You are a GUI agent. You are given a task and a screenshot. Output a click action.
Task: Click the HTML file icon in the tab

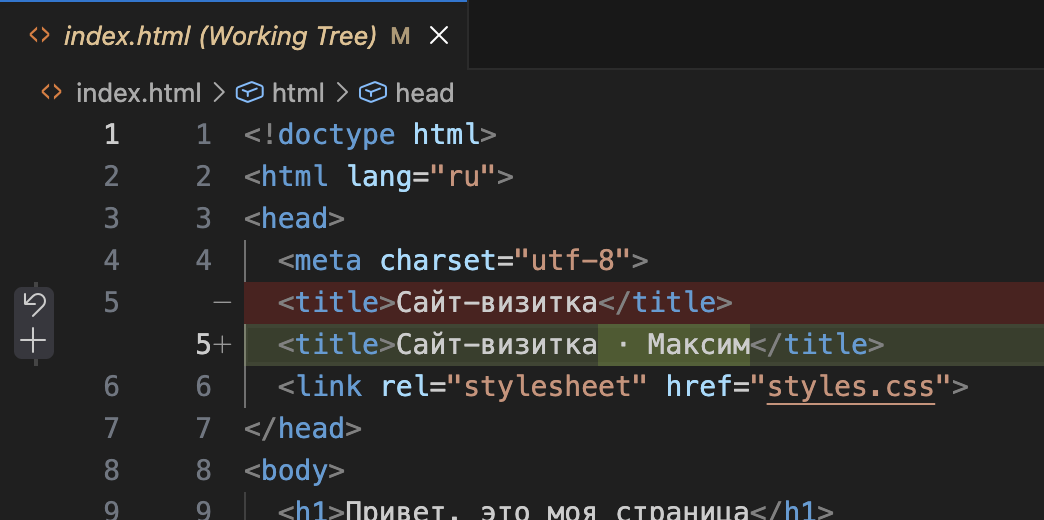[x=40, y=35]
